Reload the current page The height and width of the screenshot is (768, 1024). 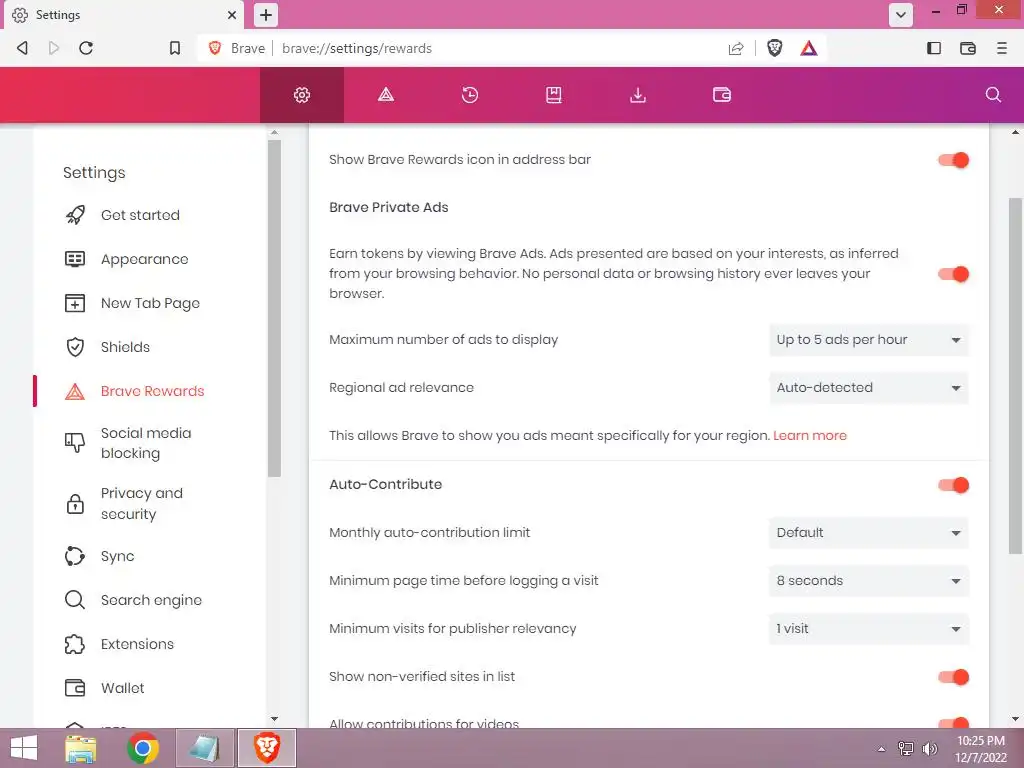point(86,48)
